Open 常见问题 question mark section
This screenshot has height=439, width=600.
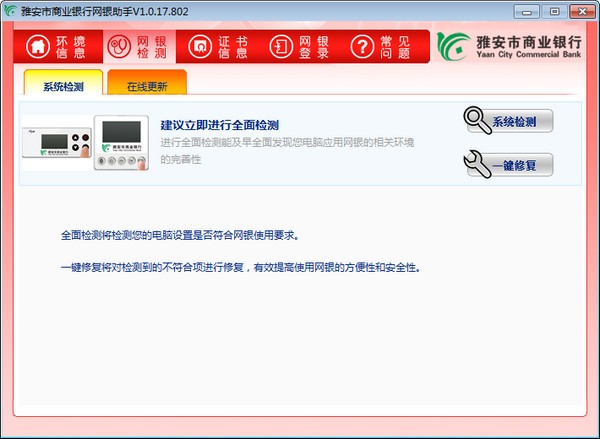point(381,46)
